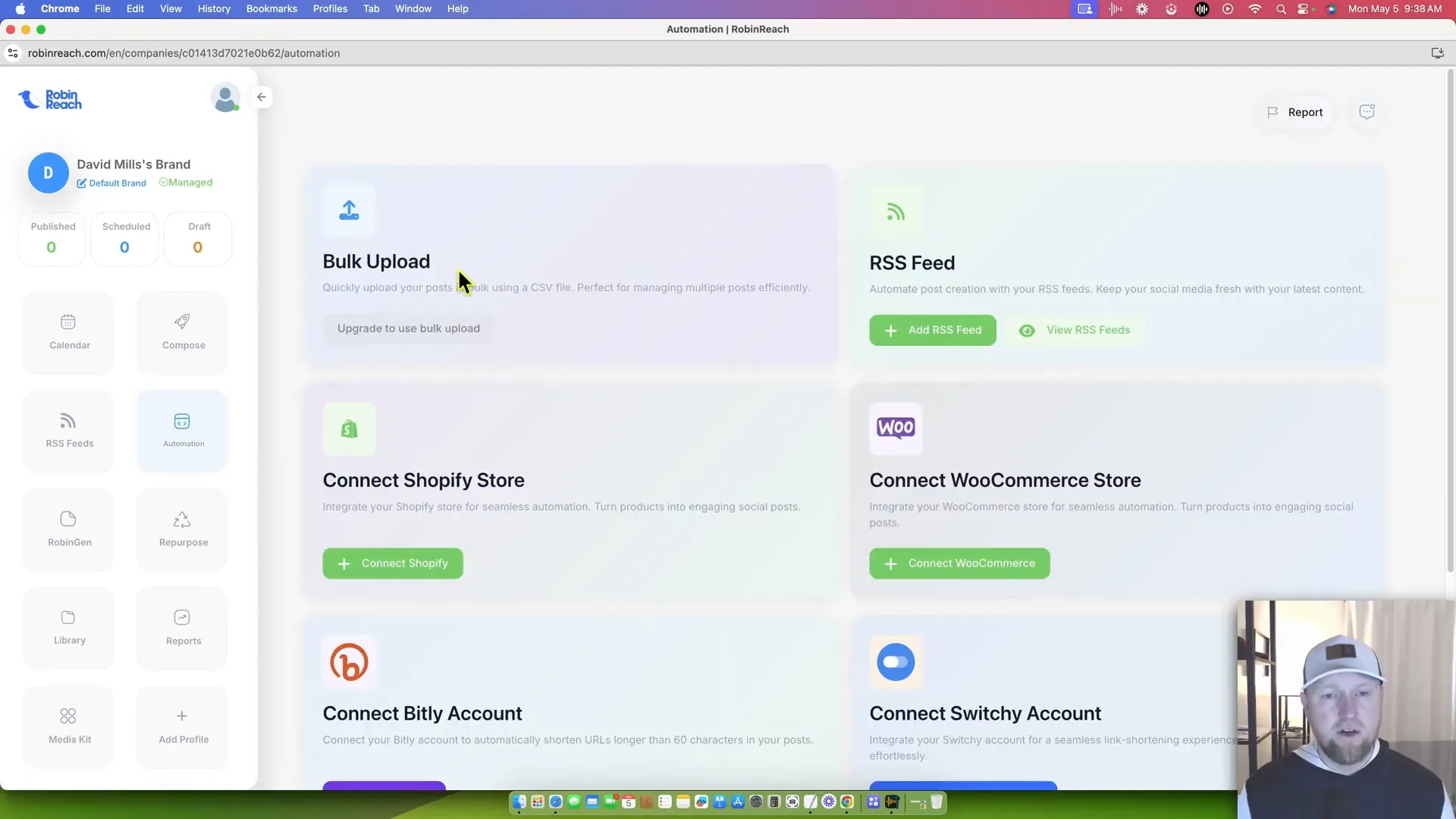Open the Calendar sidebar tile
The image size is (1456, 819).
[x=69, y=332]
